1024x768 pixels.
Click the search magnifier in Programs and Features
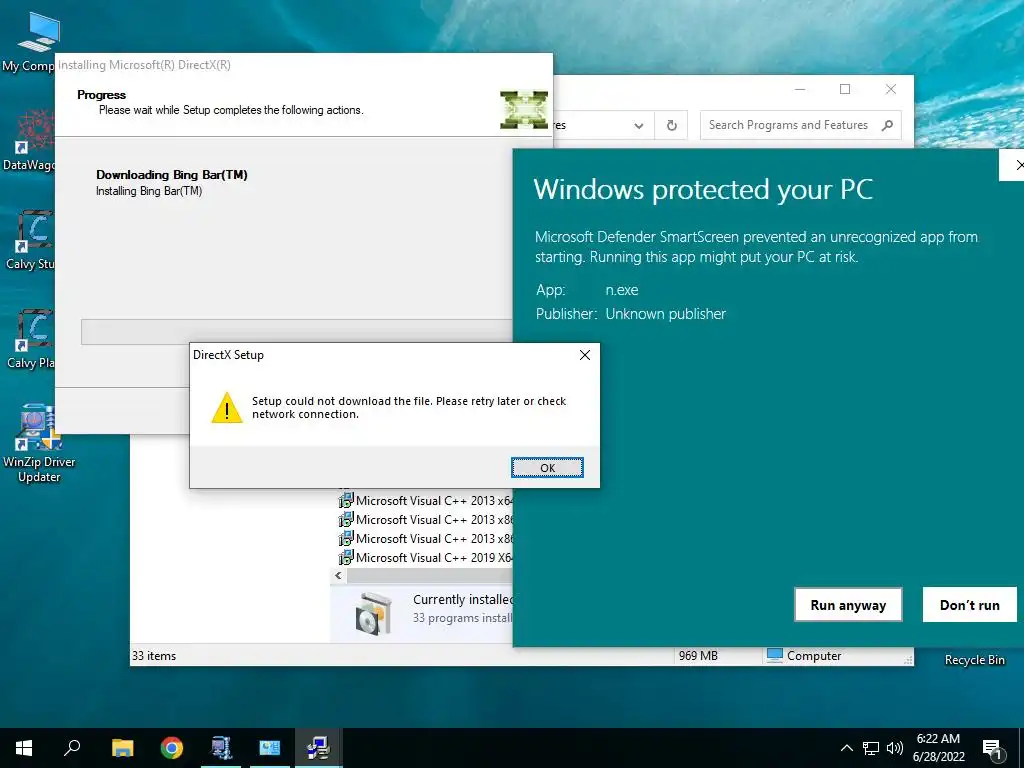pyautogui.click(x=887, y=125)
